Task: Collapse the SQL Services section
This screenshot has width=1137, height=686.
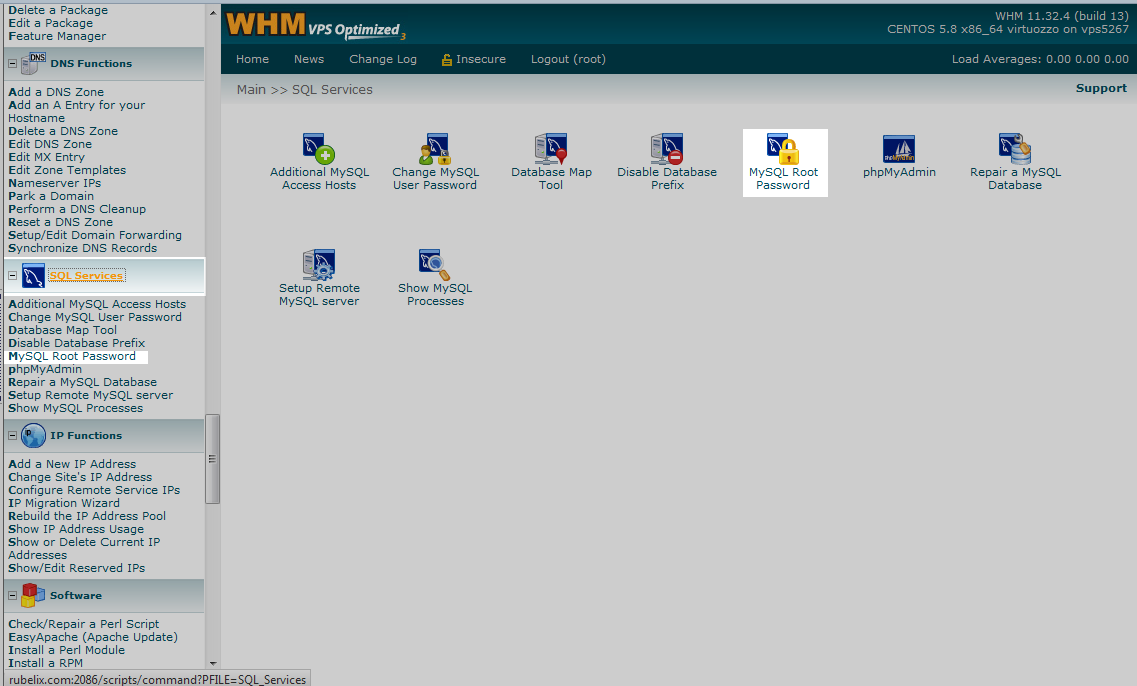Action: point(12,276)
